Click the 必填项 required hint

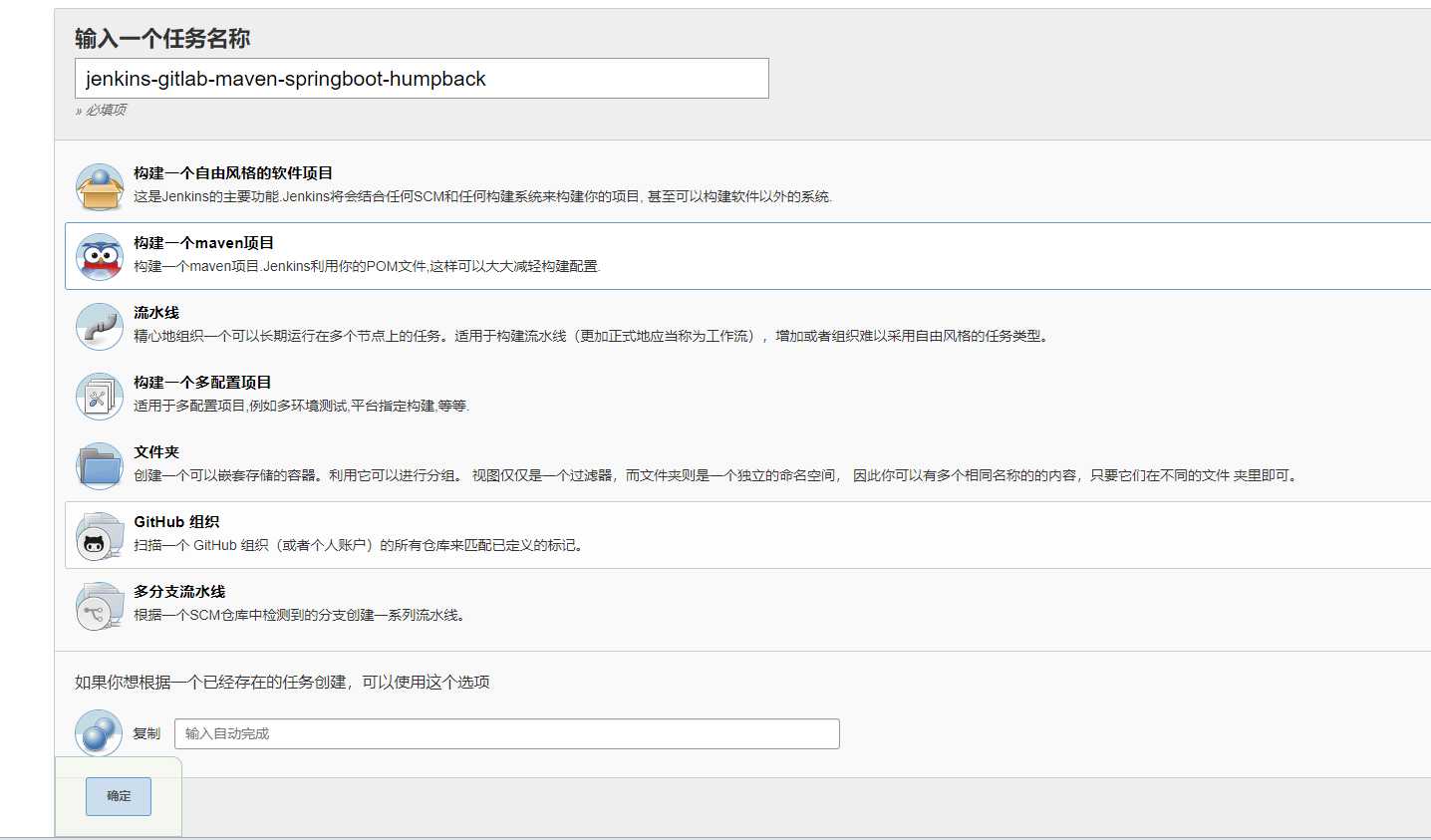102,111
